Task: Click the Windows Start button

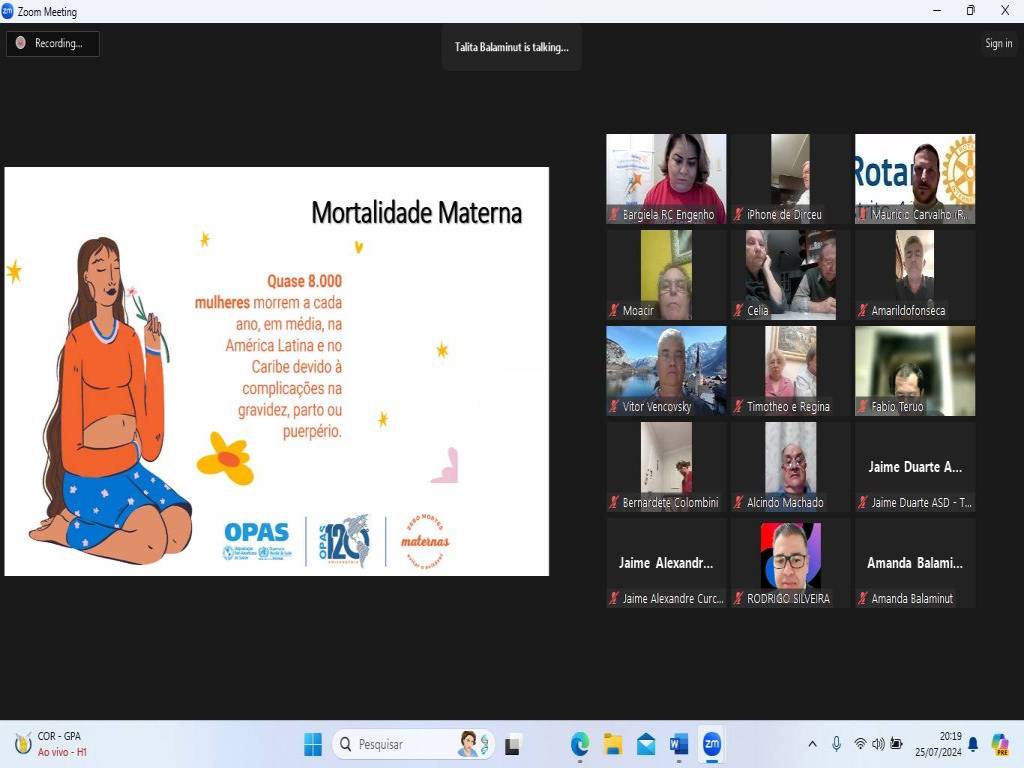Action: click(x=313, y=744)
